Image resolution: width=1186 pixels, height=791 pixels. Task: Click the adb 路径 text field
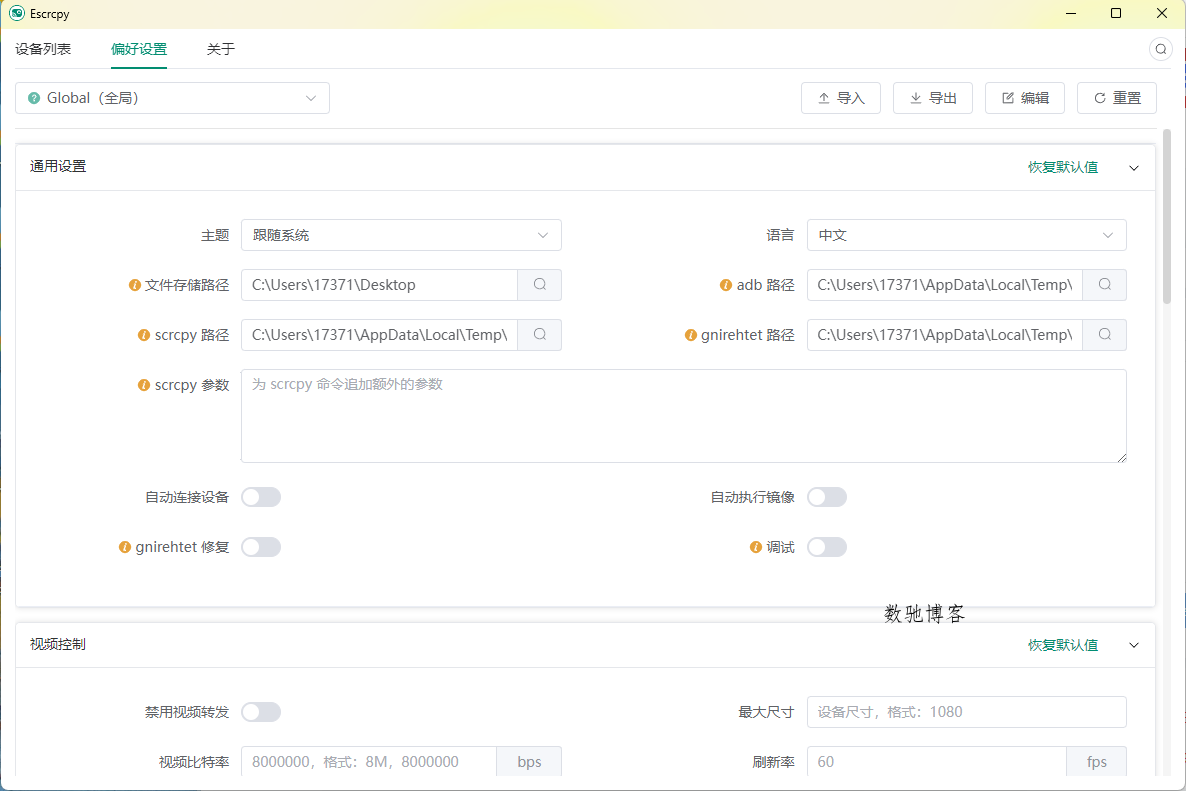tap(945, 285)
